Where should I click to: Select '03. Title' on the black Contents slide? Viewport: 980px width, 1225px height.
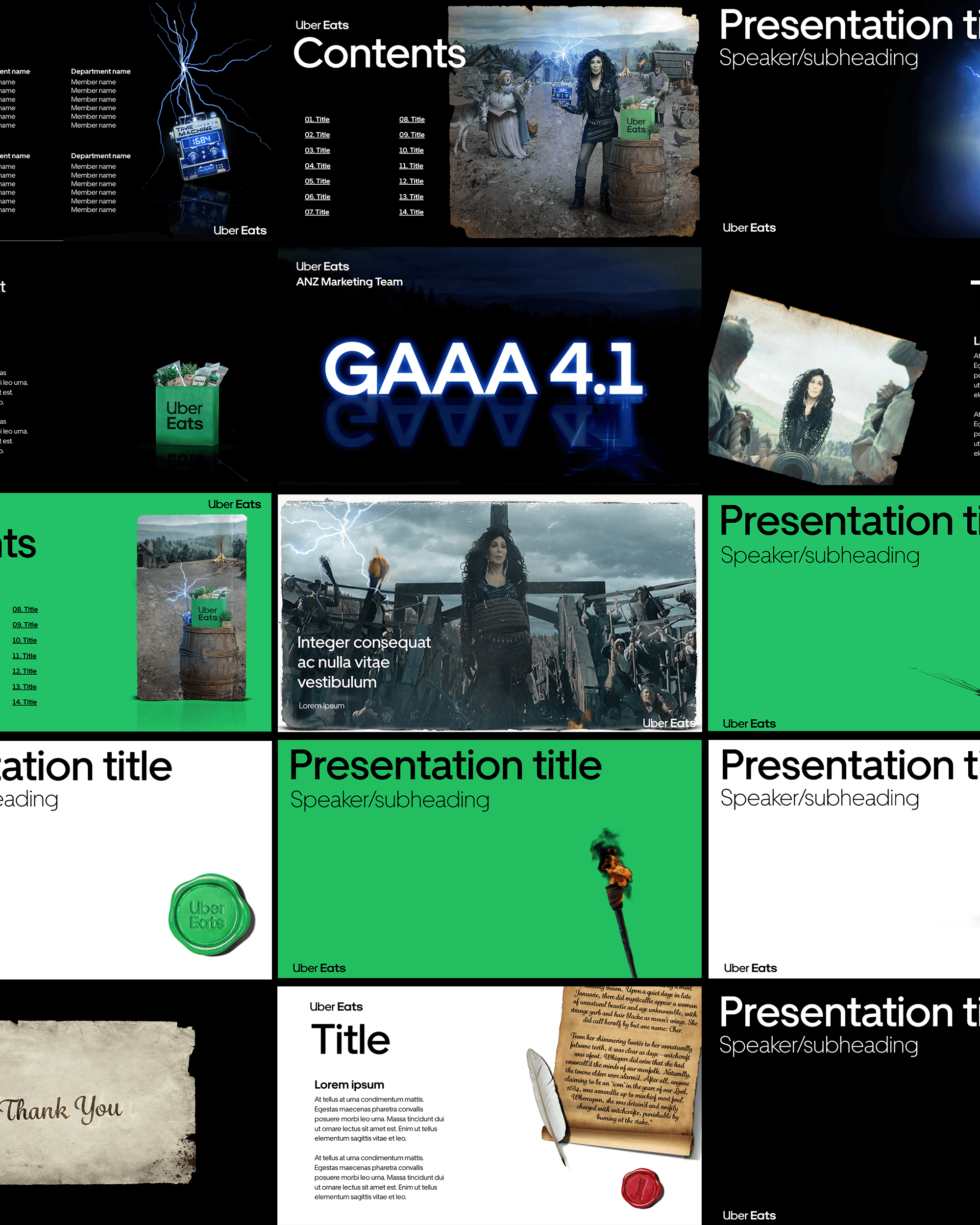[x=317, y=150]
